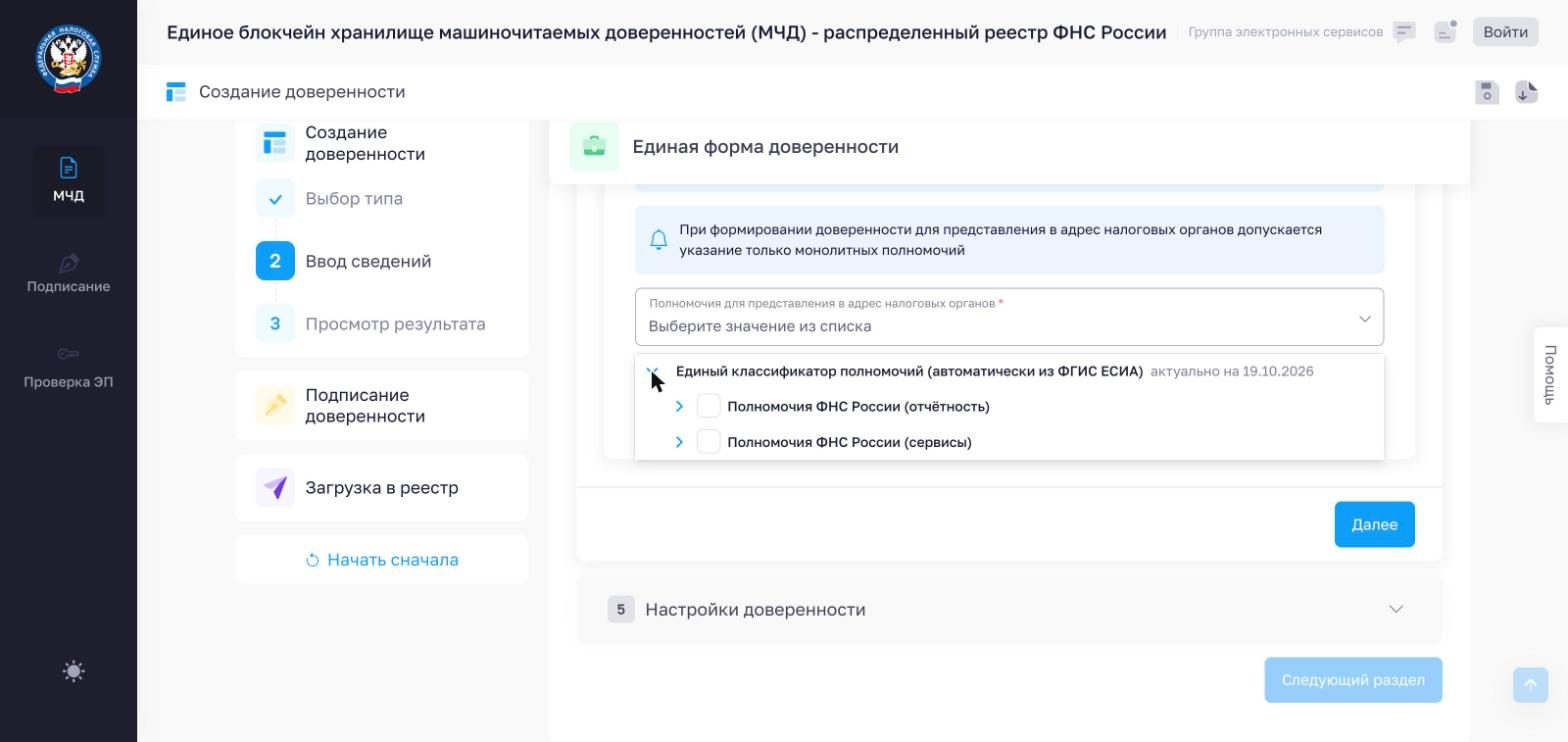The height and width of the screenshot is (742, 1568).
Task: Open the Помощь side tab
Action: [1551, 374]
